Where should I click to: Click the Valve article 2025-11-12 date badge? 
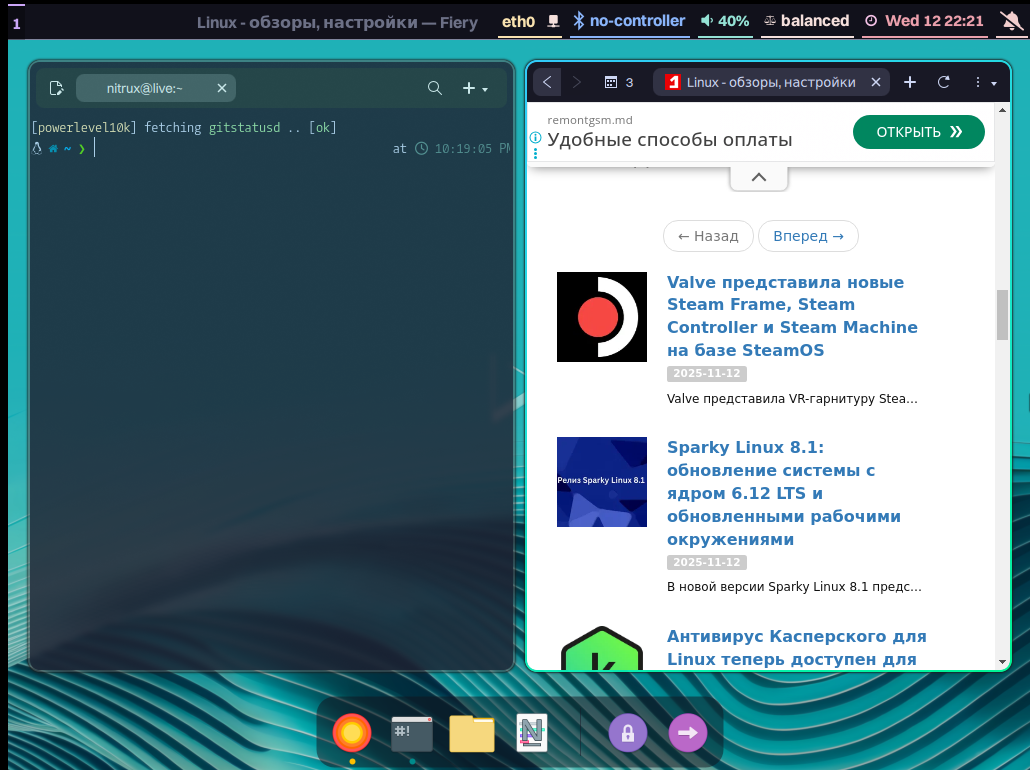[707, 373]
